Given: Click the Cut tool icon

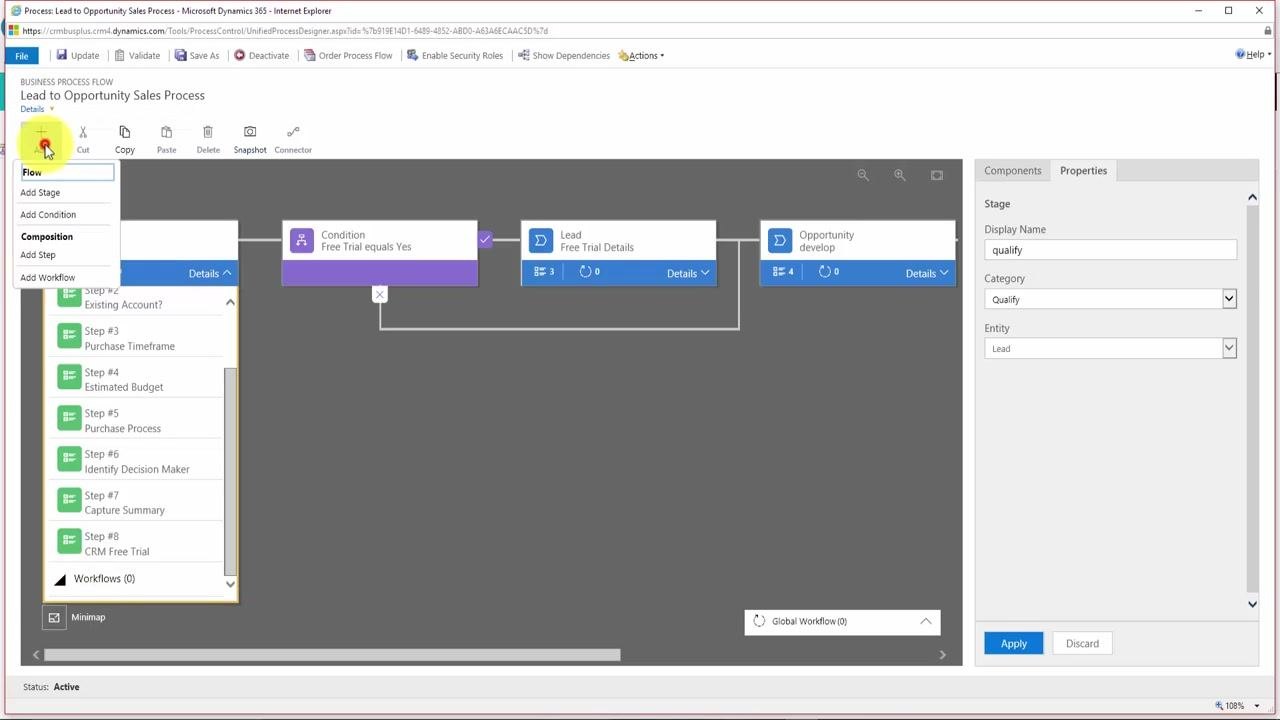Looking at the screenshot, I should click(83, 132).
